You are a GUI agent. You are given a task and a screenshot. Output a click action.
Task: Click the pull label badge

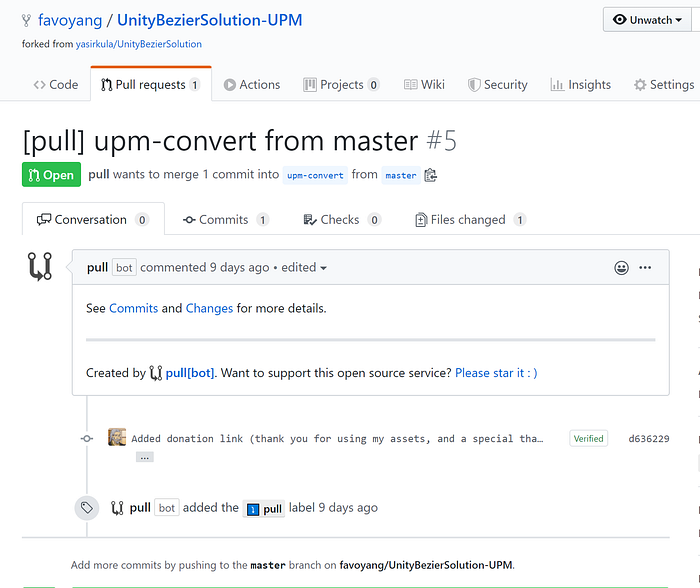point(264,509)
